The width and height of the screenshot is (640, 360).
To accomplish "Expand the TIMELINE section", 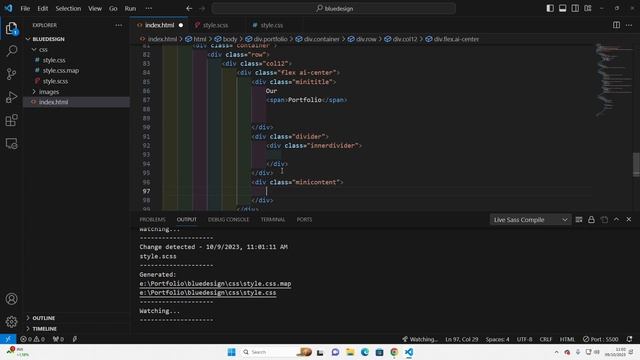I will tap(44, 329).
